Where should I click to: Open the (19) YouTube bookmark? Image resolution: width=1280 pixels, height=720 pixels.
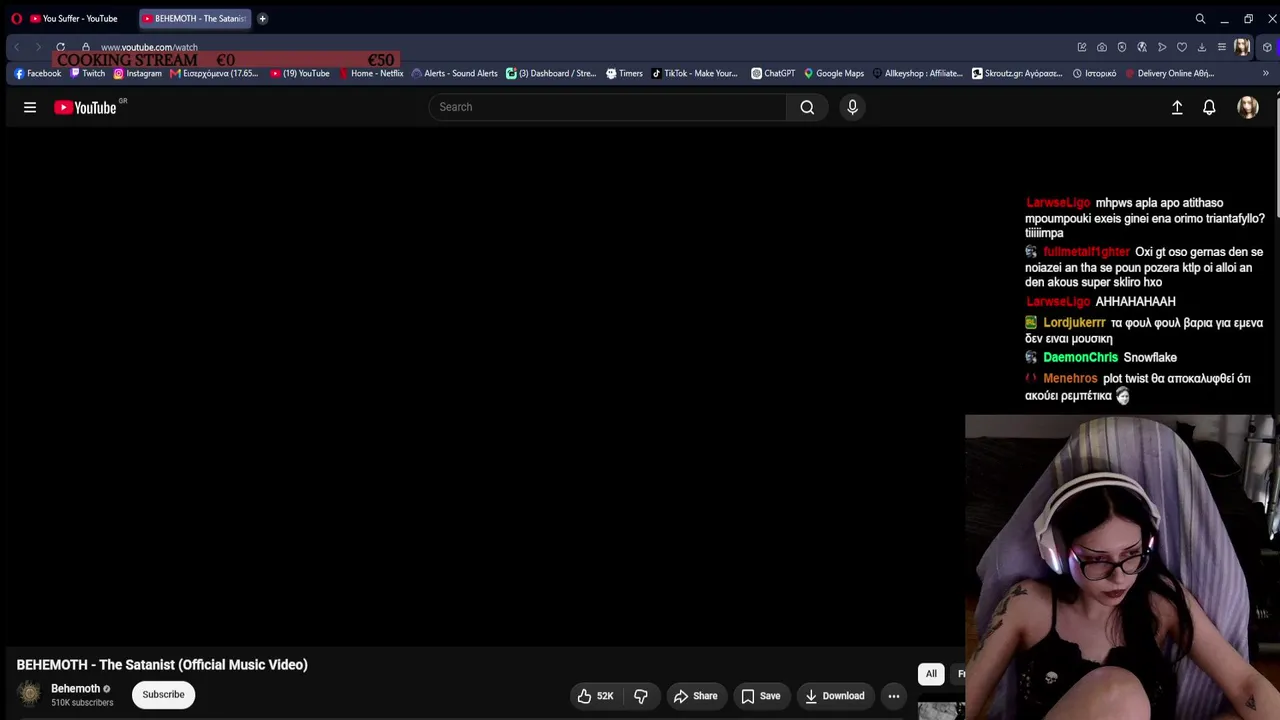coord(300,73)
